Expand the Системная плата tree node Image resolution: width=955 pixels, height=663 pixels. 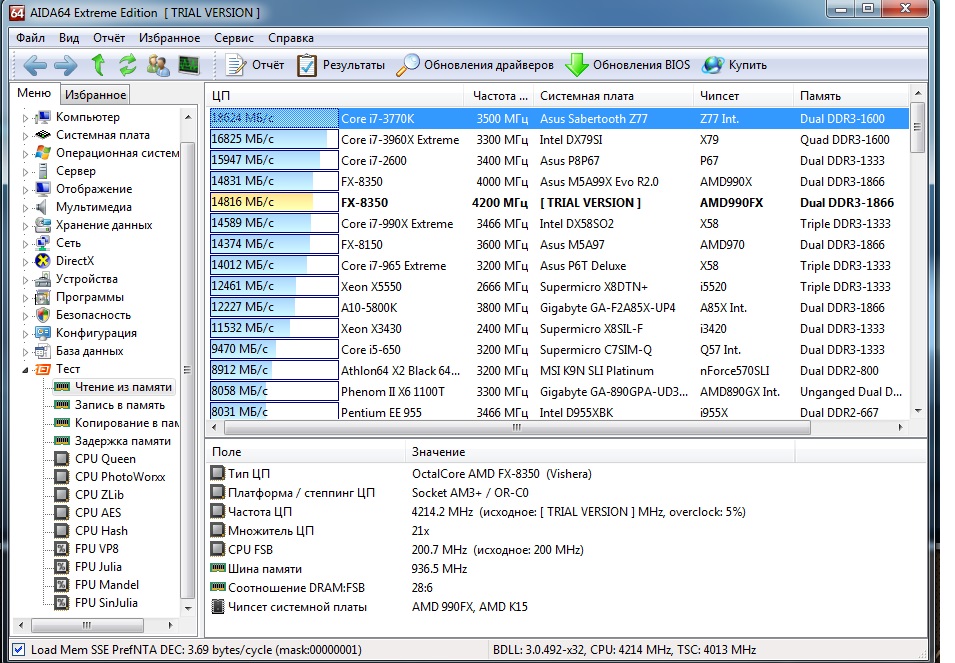pyautogui.click(x=25, y=136)
